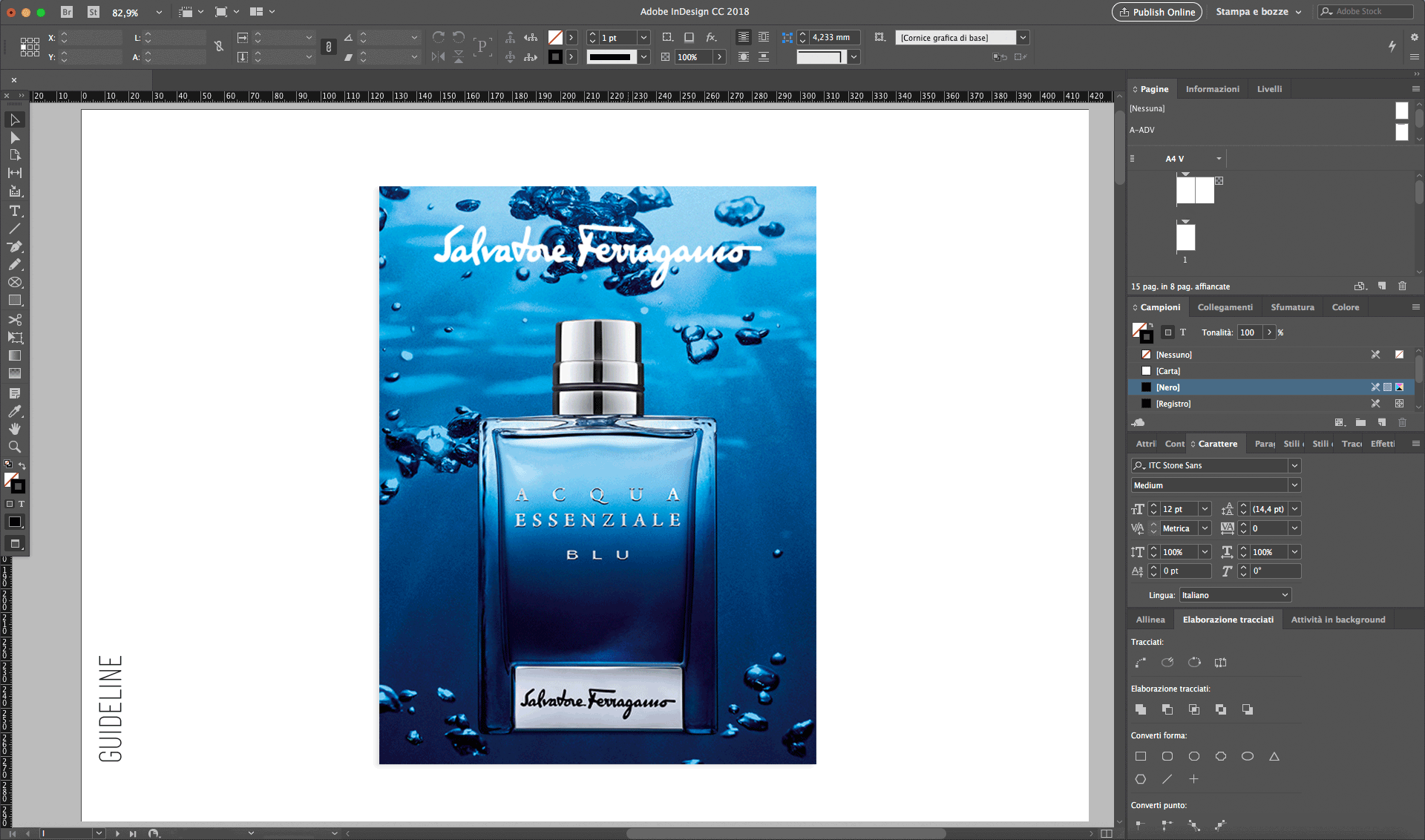
Task: Open the stroke weight 1 pt dropdown
Action: (x=643, y=38)
